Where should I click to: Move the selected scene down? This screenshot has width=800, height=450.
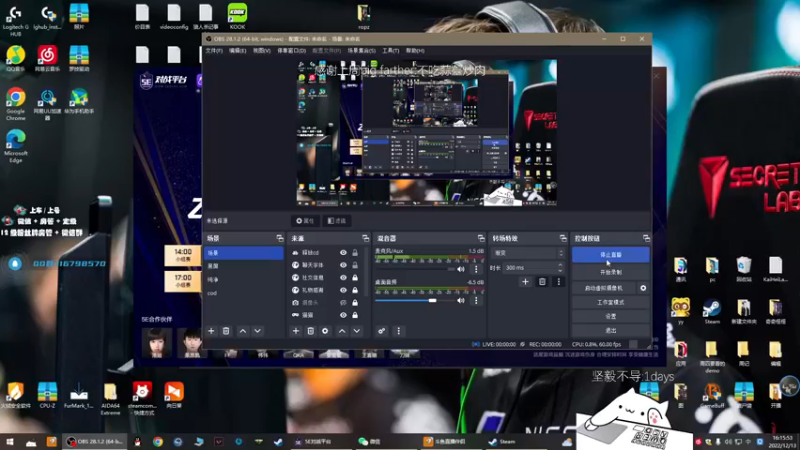258,331
